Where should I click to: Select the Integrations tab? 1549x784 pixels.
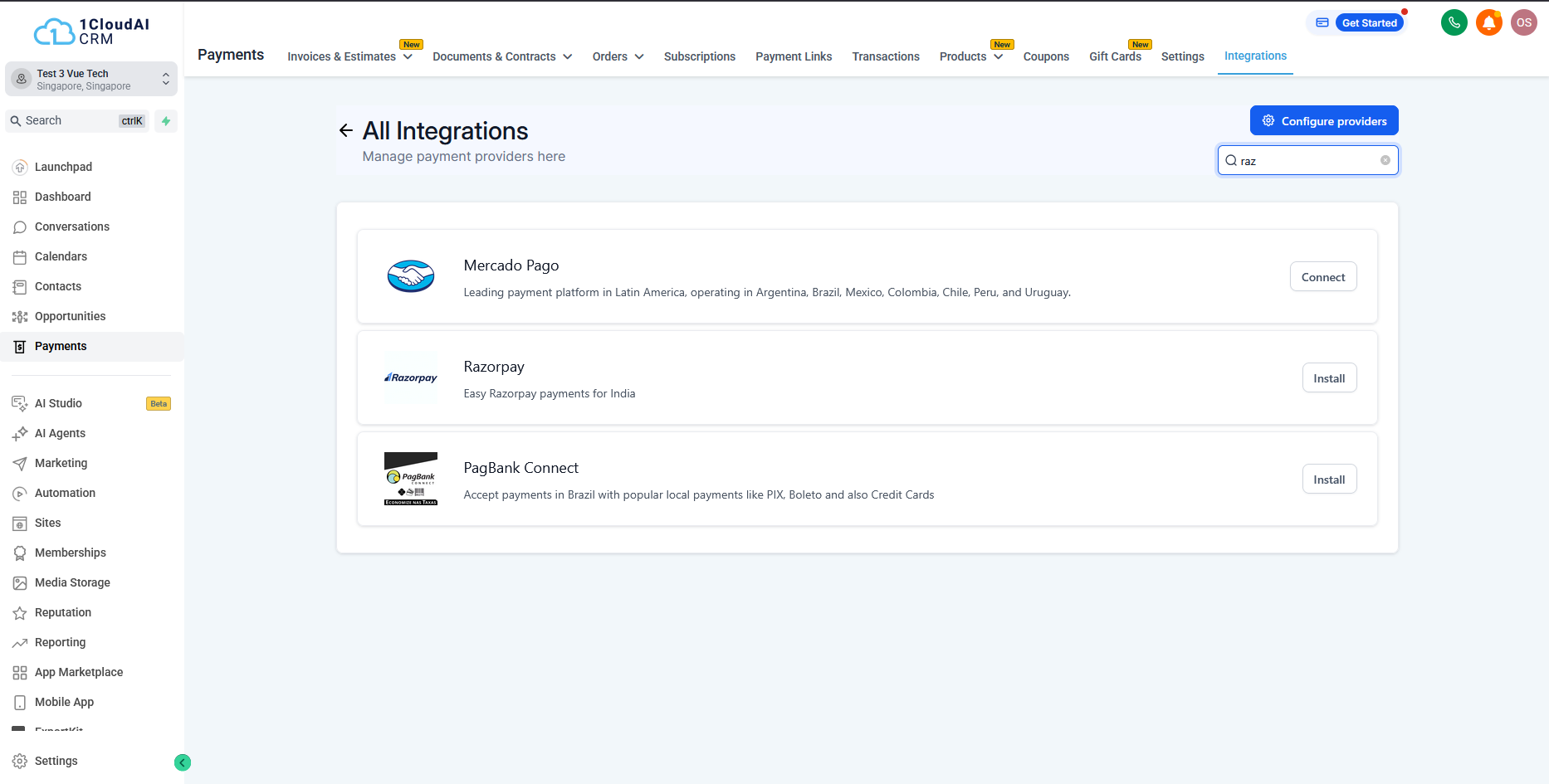tap(1255, 56)
